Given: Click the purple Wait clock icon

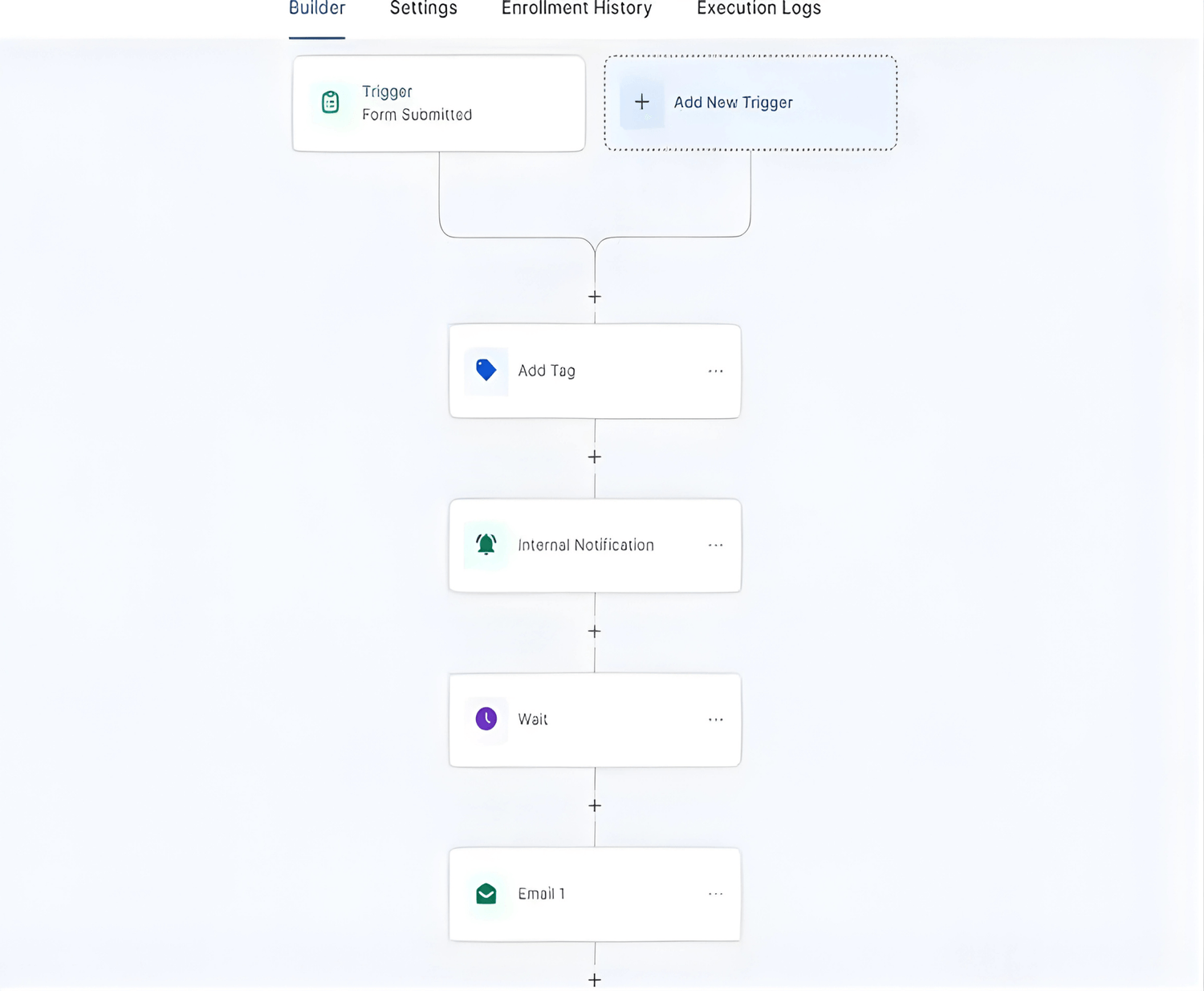Looking at the screenshot, I should (x=486, y=719).
